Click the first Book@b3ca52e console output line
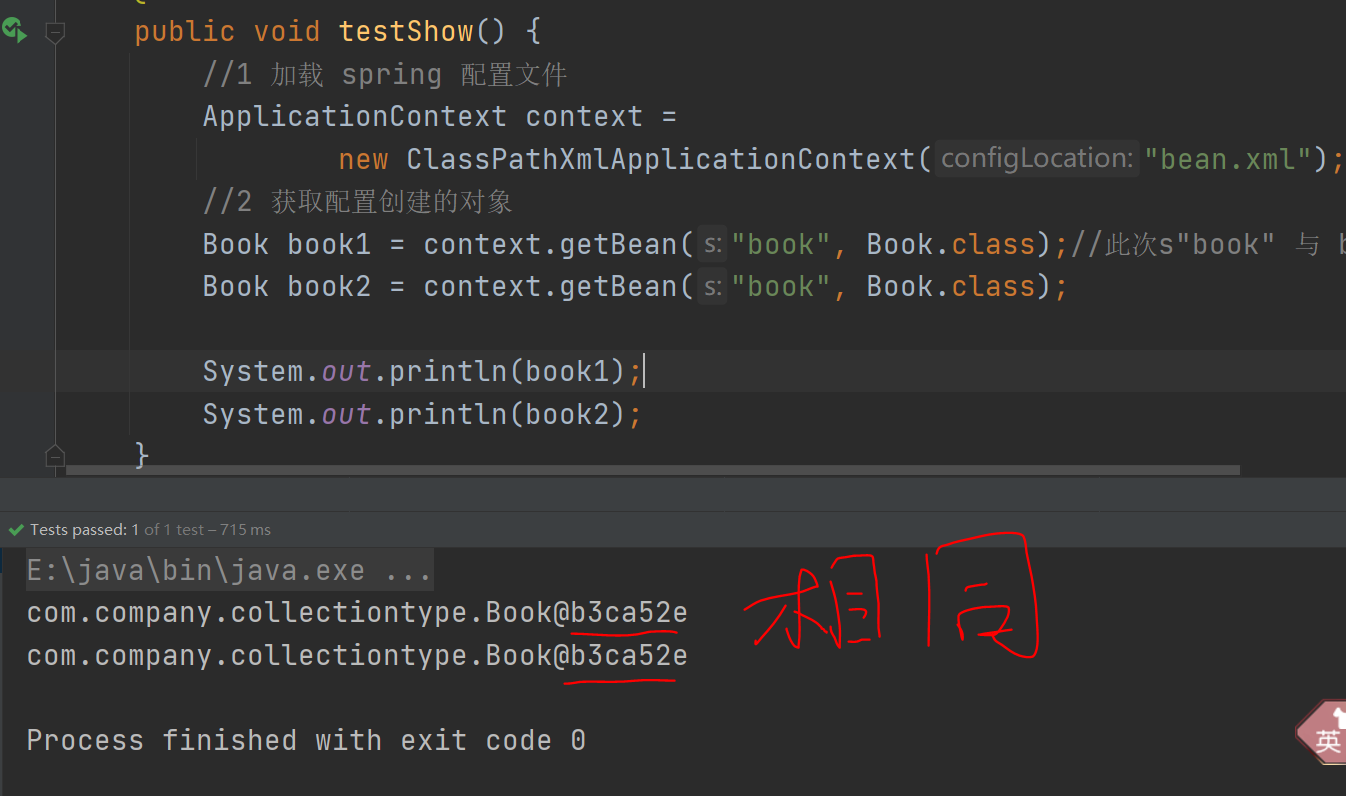 (357, 612)
